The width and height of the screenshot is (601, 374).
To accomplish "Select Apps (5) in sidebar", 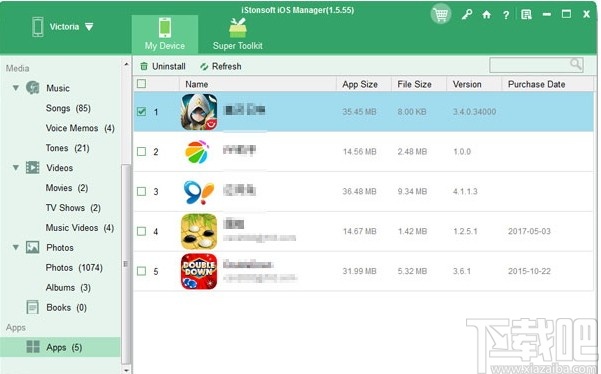I will point(60,347).
